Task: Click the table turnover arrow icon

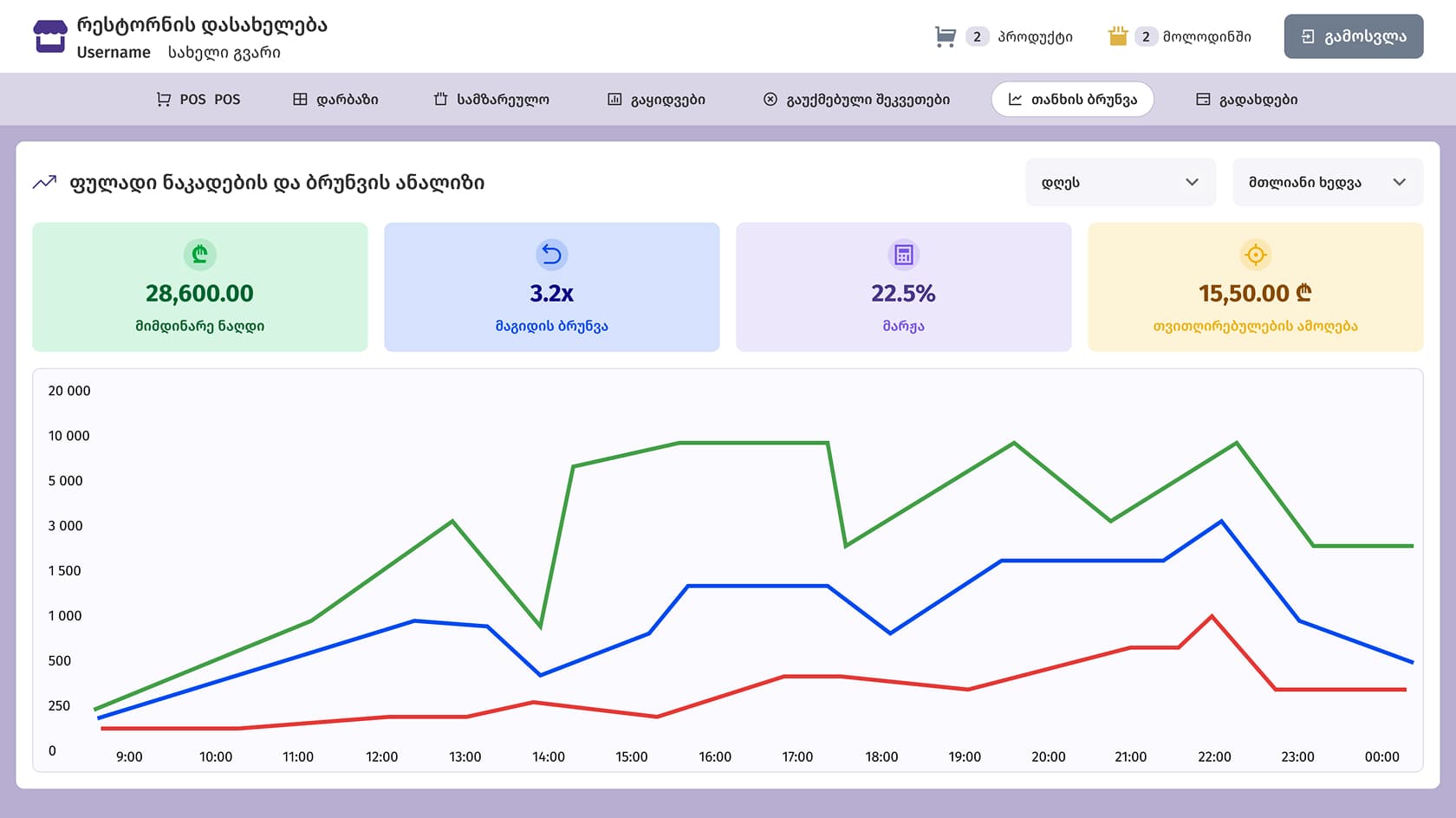Action: pos(551,255)
